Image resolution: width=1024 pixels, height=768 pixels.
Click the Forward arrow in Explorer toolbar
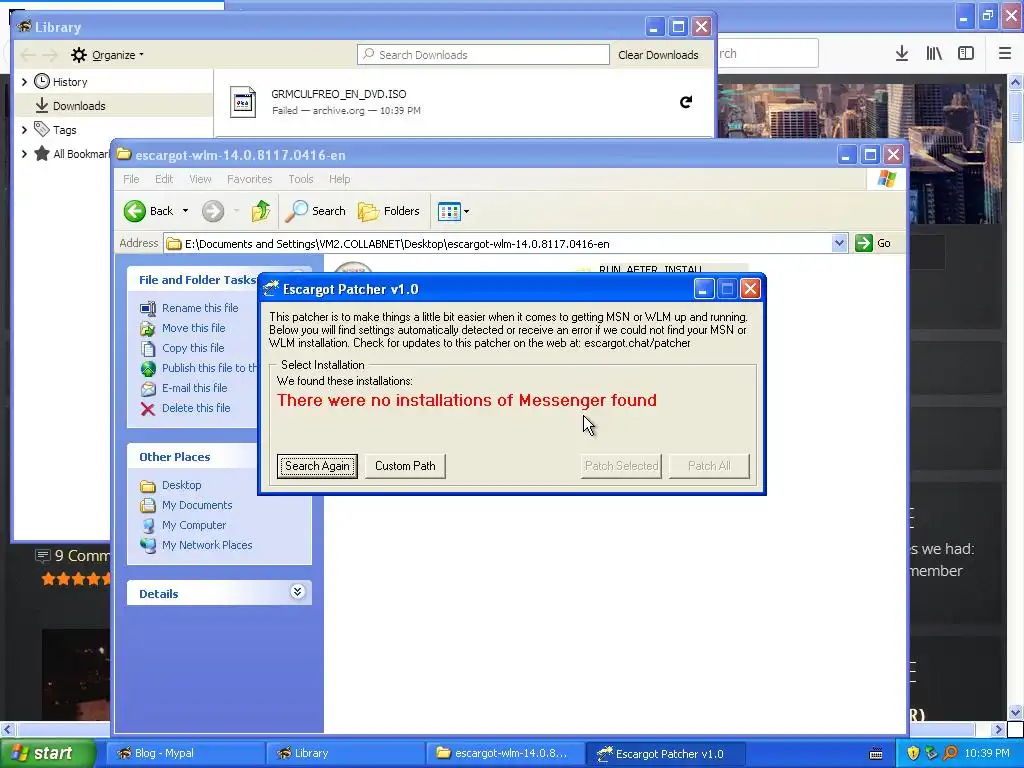pyautogui.click(x=213, y=211)
